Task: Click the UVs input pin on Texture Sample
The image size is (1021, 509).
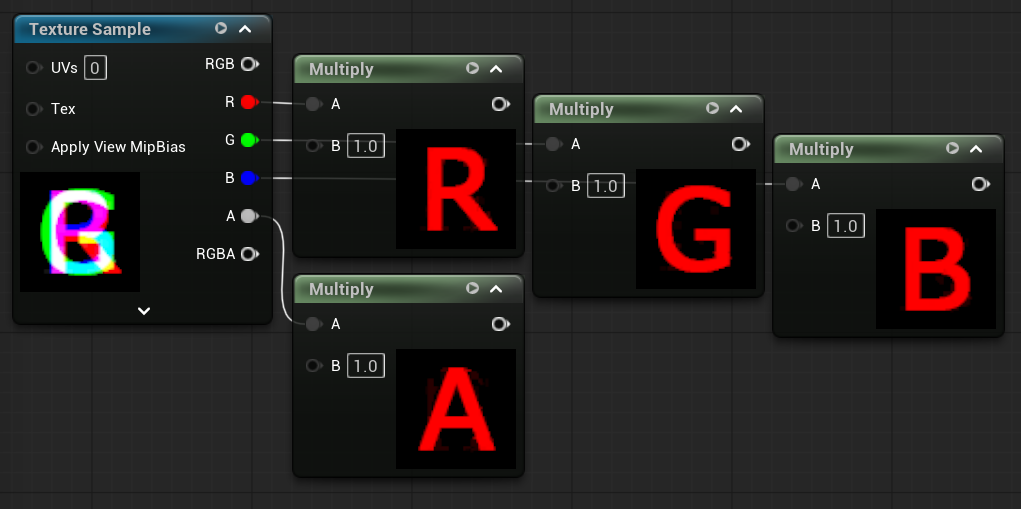Action: coord(34,68)
